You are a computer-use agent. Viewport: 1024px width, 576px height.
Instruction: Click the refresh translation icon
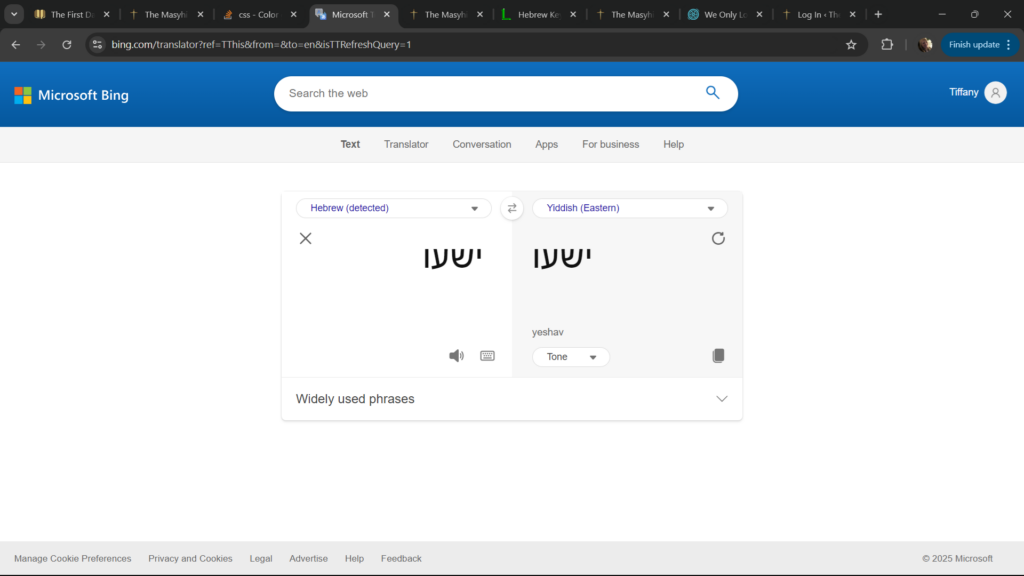718,238
